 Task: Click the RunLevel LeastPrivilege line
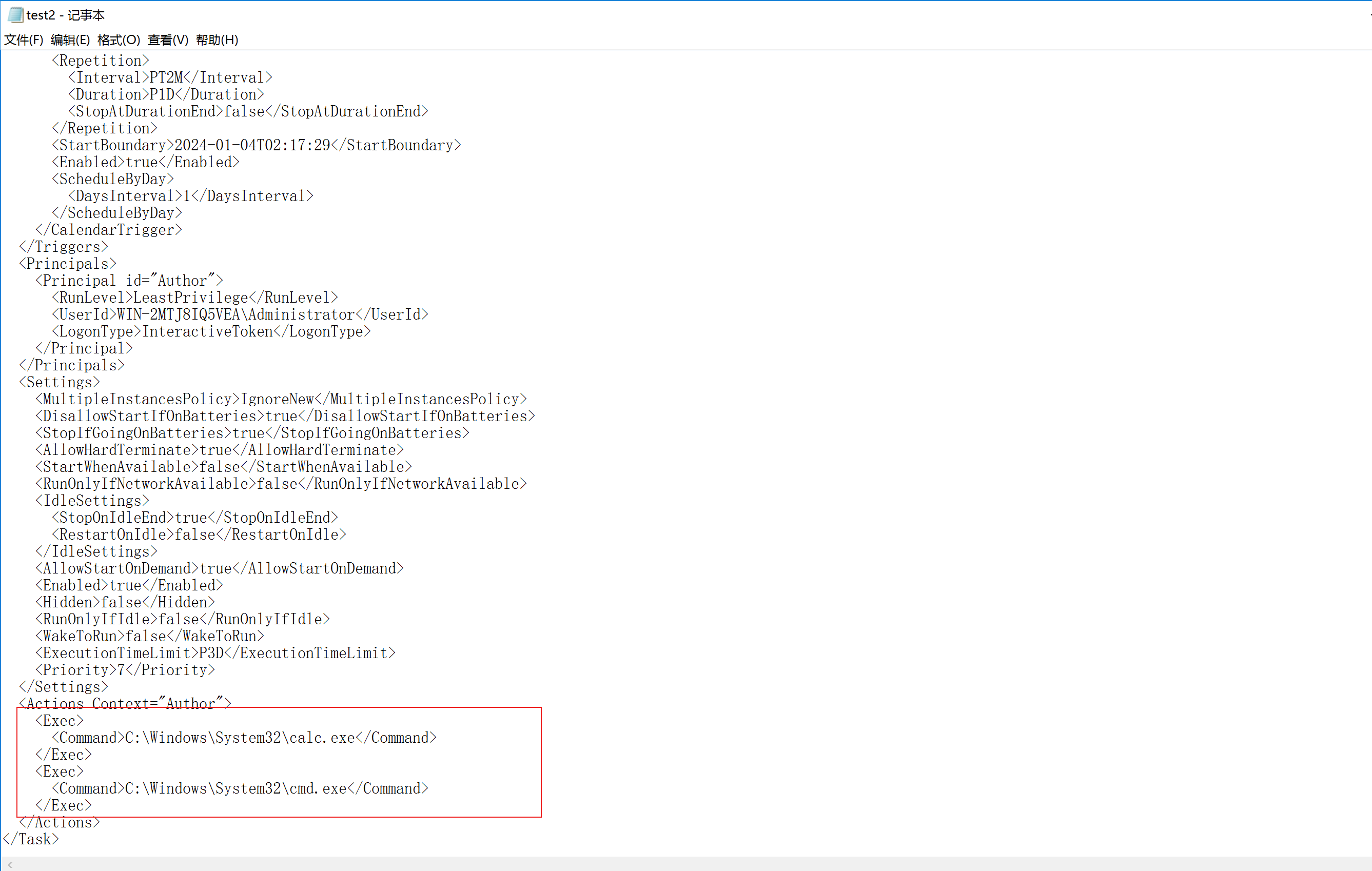pyautogui.click(x=195, y=298)
